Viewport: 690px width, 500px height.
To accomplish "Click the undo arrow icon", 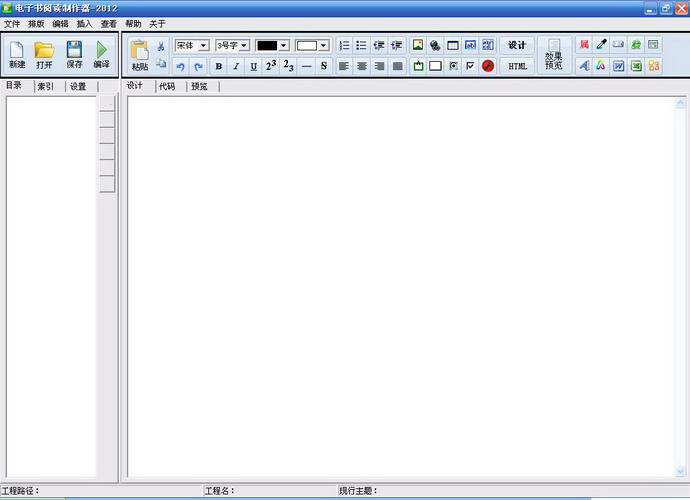I will [x=180, y=66].
